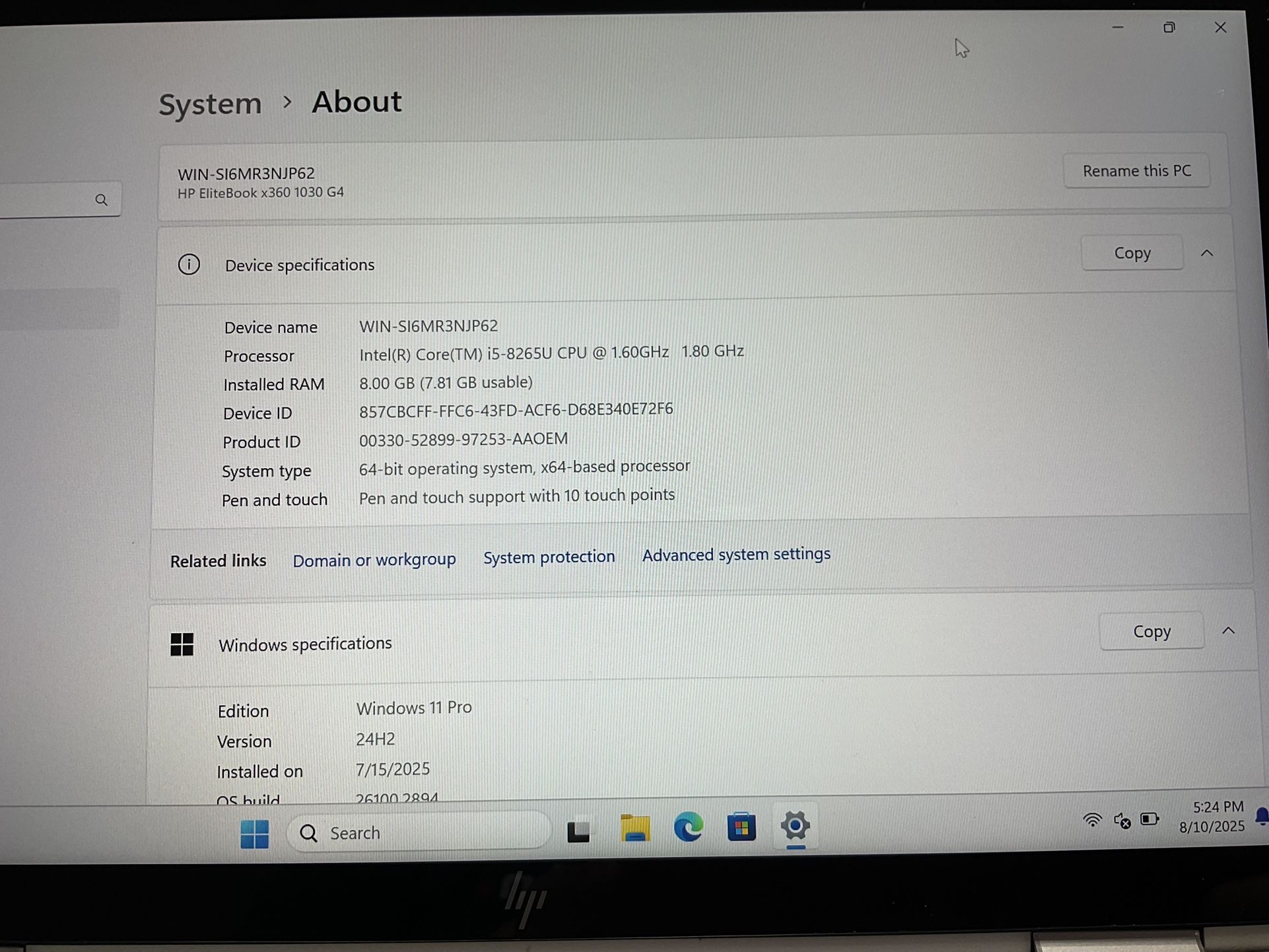The image size is (1269, 952).
Task: Open Domain or workgroup link
Action: [x=374, y=561]
